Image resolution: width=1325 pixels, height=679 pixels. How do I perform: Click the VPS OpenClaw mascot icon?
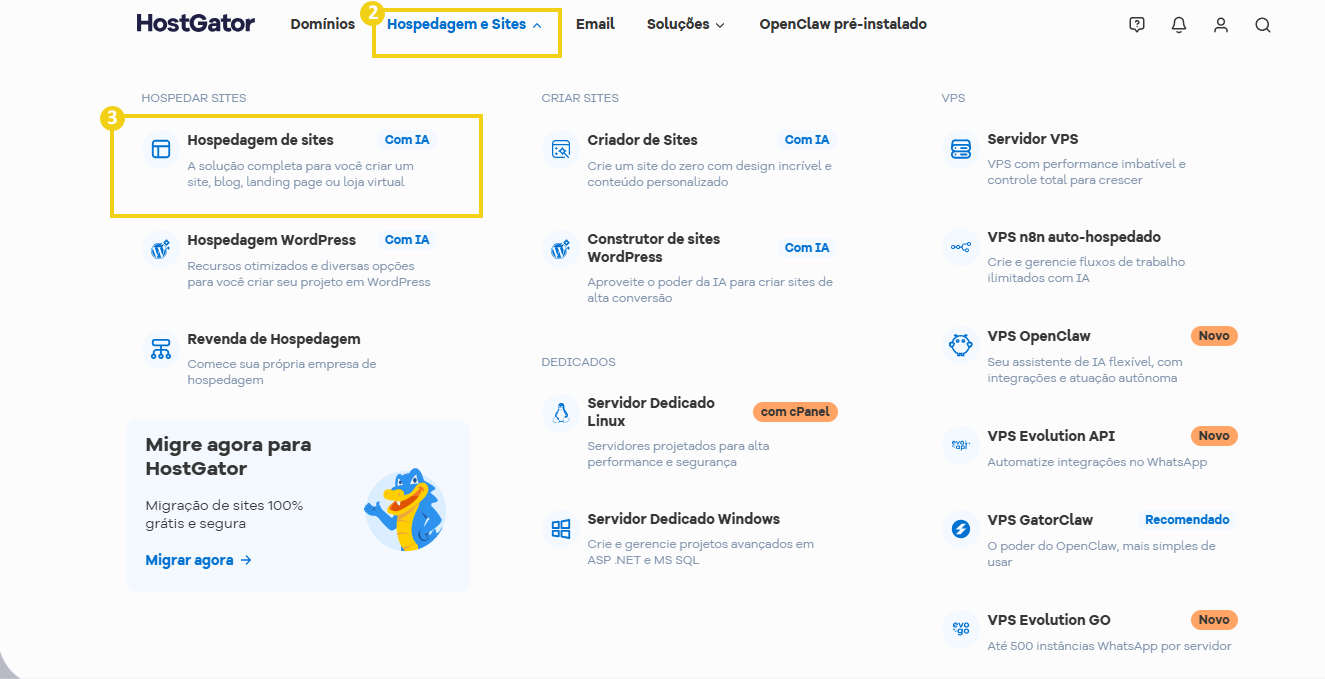(x=961, y=345)
